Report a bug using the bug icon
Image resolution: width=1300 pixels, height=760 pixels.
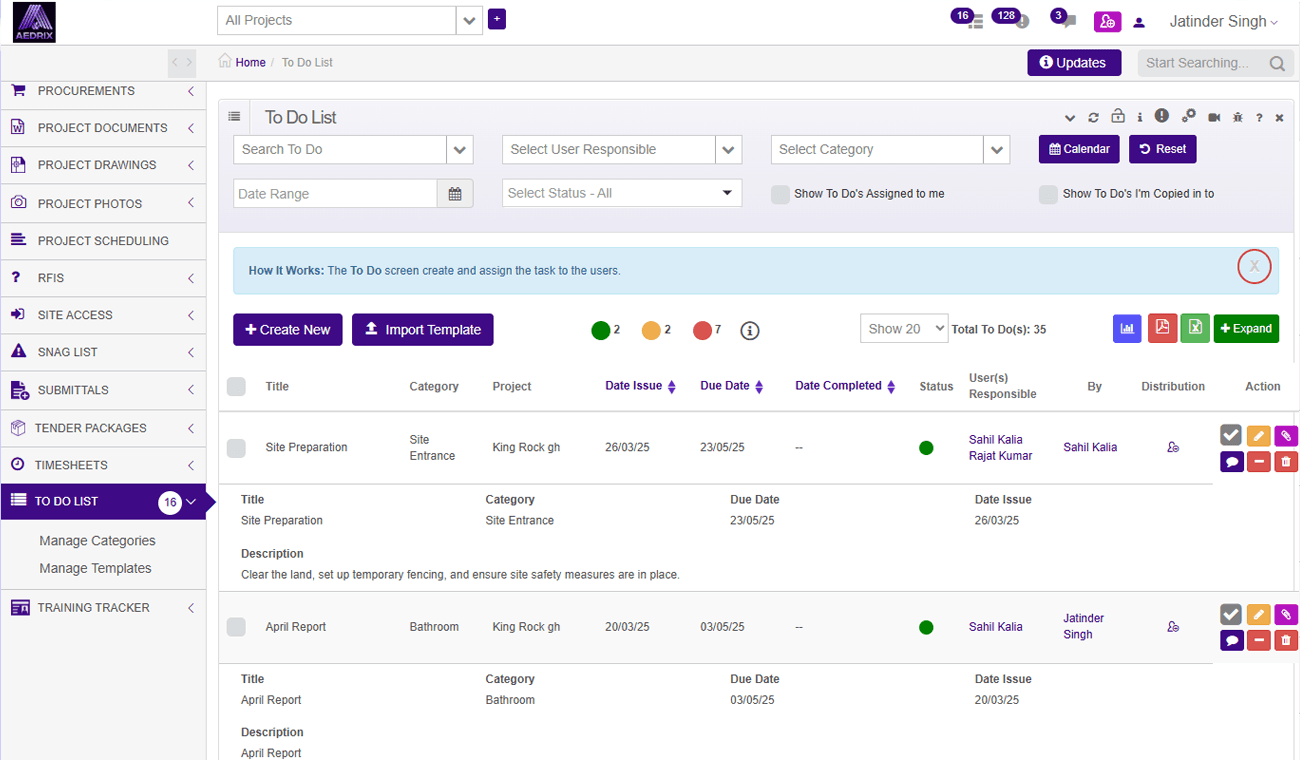1237,117
